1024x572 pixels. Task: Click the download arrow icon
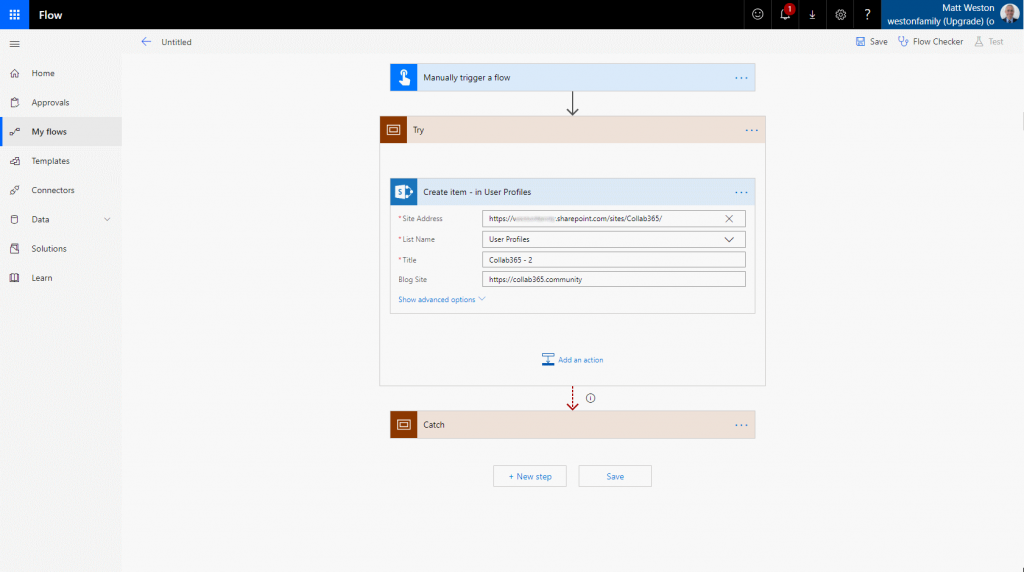tap(812, 14)
